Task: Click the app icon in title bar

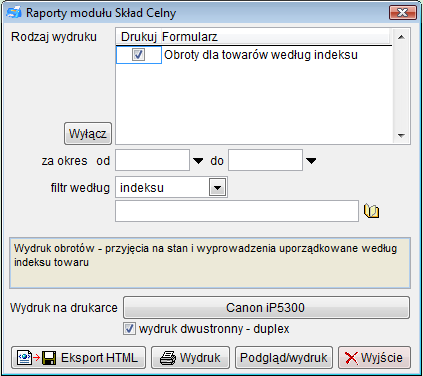Action: click(x=14, y=13)
